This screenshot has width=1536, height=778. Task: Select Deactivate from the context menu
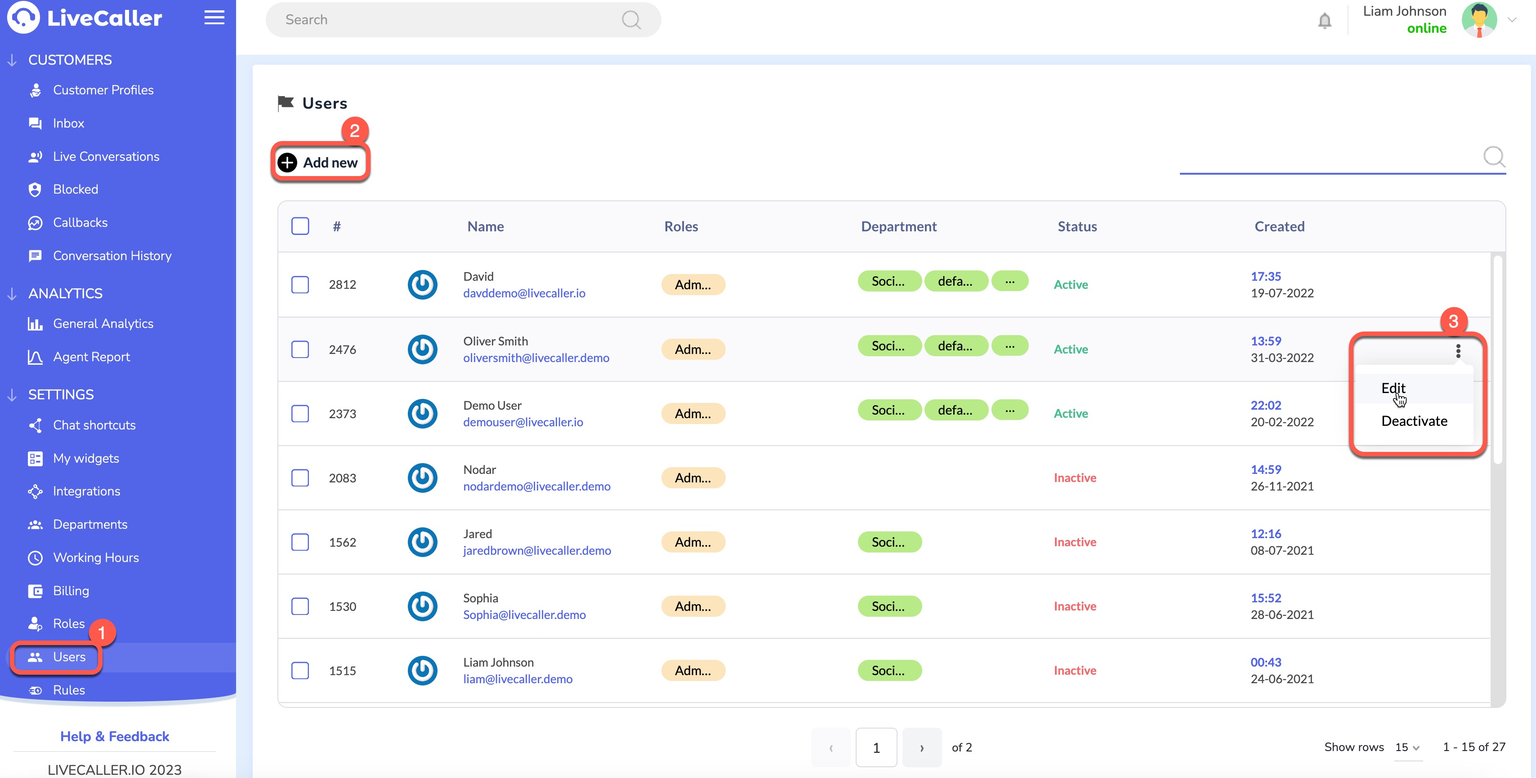click(1414, 421)
